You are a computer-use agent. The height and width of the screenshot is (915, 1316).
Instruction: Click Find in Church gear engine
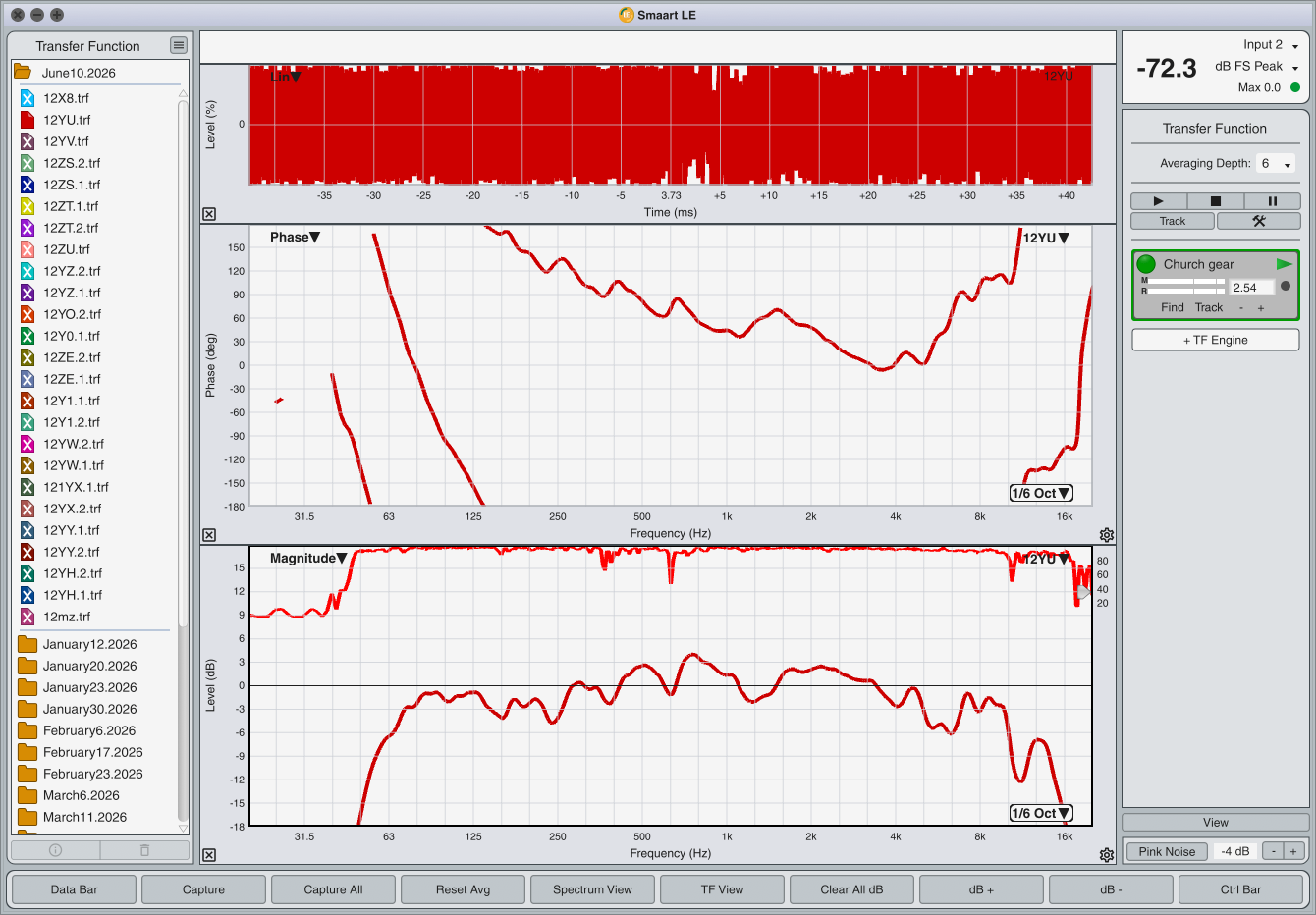coord(1173,307)
